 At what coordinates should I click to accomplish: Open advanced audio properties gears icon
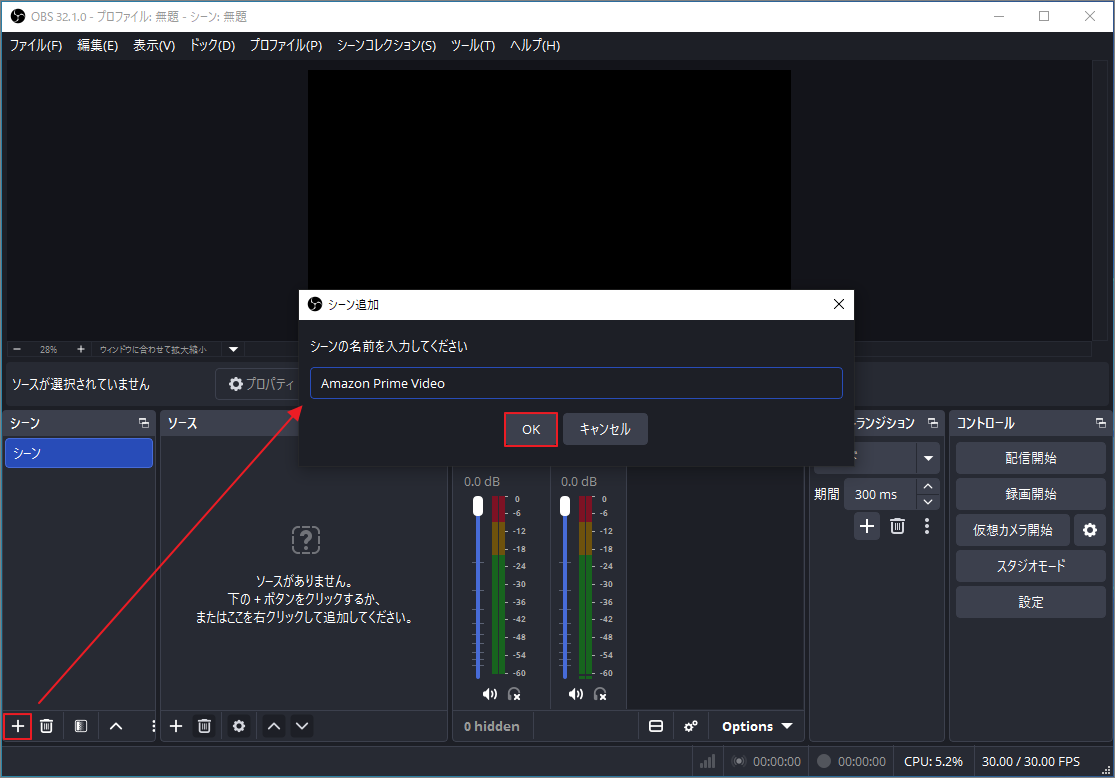pos(690,726)
